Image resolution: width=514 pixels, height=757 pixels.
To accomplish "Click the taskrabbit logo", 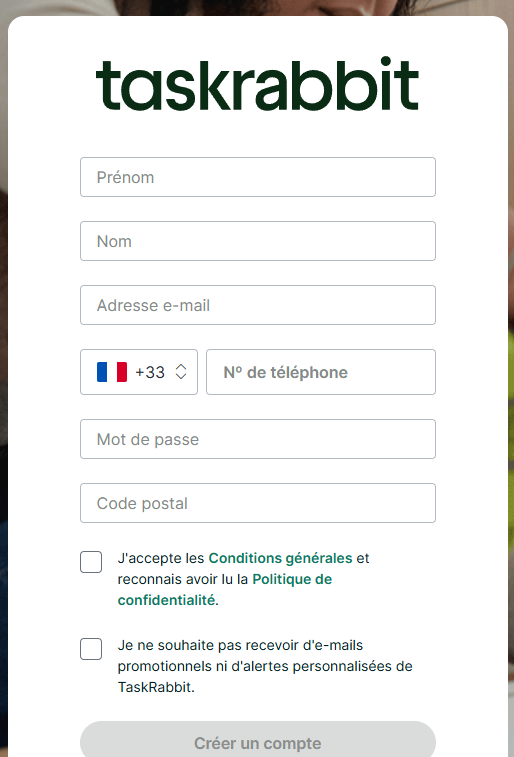I will (x=257, y=84).
